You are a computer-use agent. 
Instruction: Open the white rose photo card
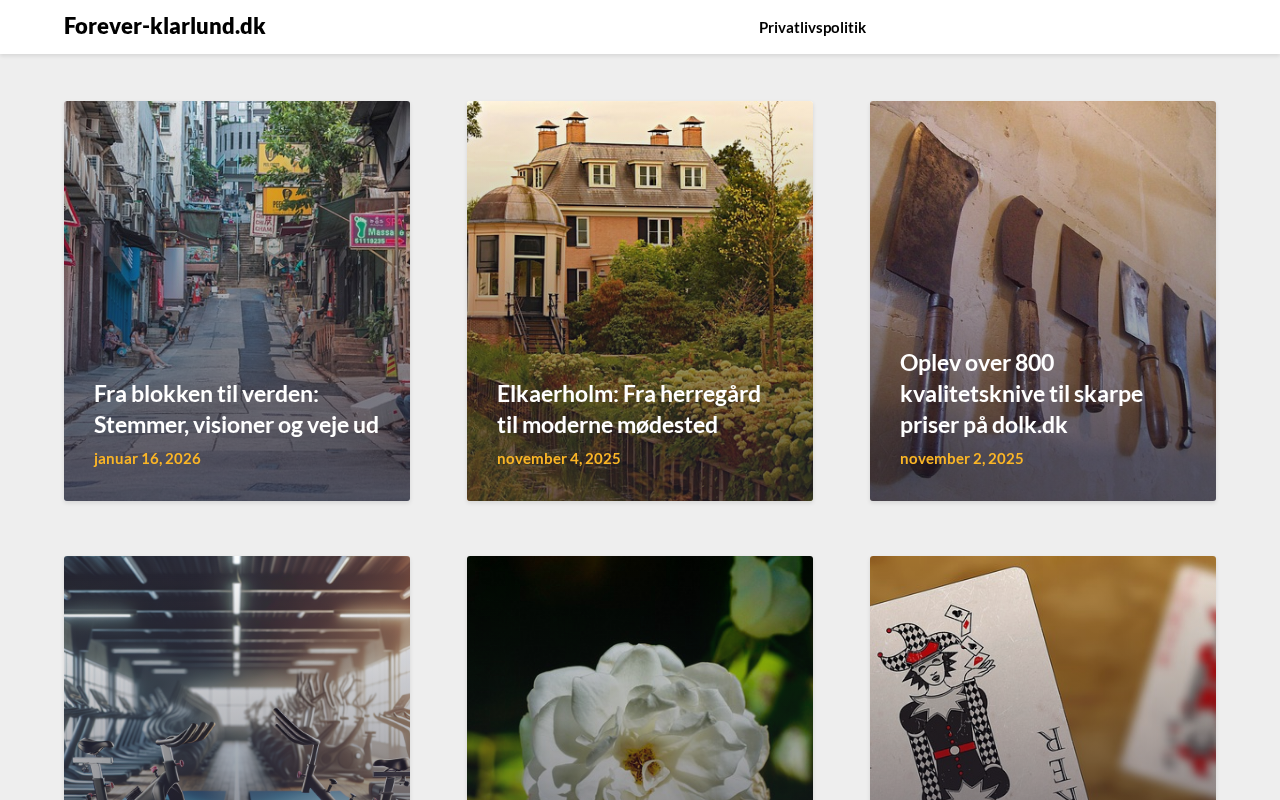click(640, 678)
